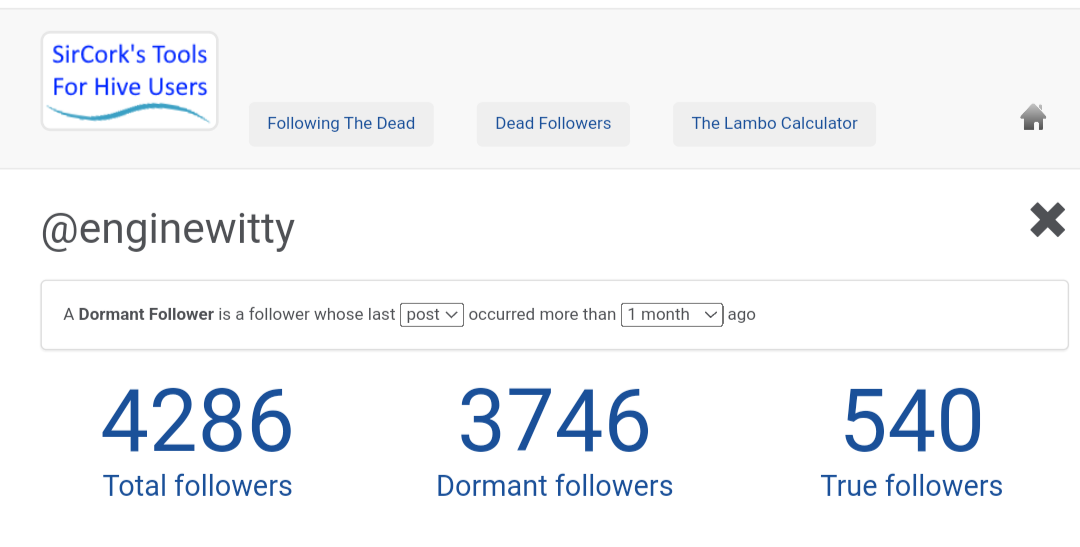Expand the 'post' activity type dropdown
The image size is (1080, 547).
tap(432, 315)
